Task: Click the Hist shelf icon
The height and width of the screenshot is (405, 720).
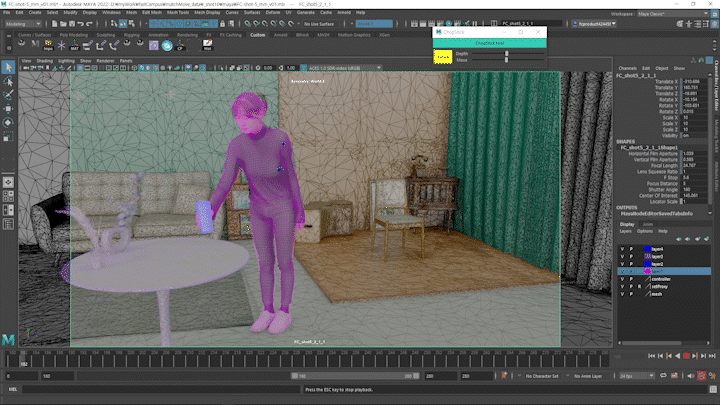Action: [208, 45]
